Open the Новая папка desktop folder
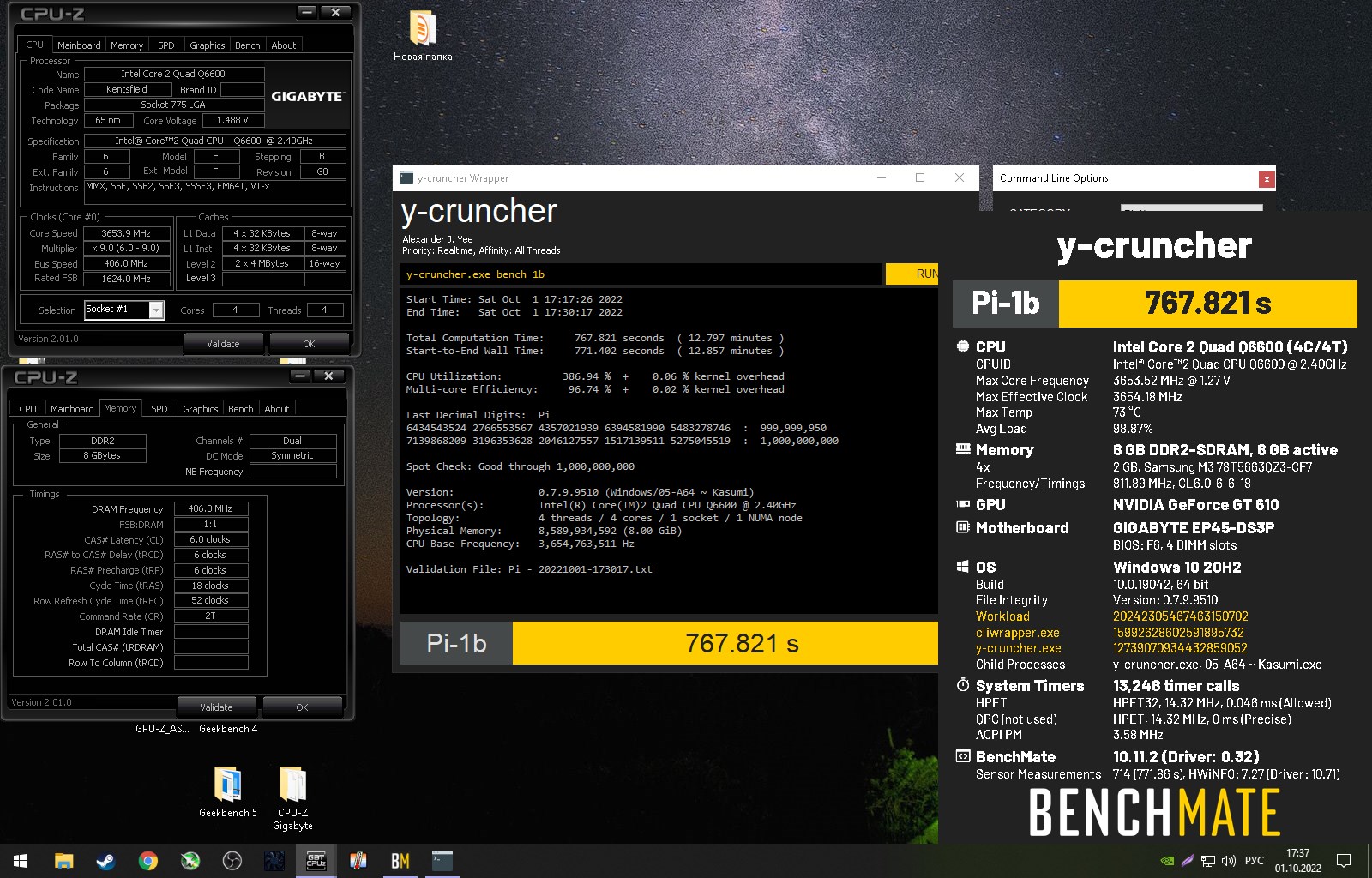 click(422, 36)
